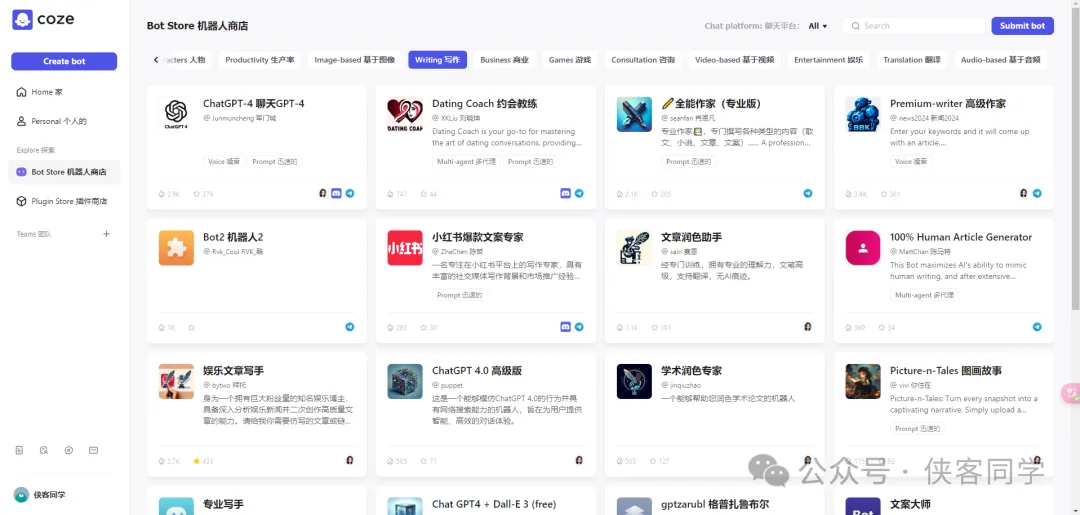Open the 文章润色助手 card title
The height and width of the screenshot is (515, 1080).
click(692, 237)
